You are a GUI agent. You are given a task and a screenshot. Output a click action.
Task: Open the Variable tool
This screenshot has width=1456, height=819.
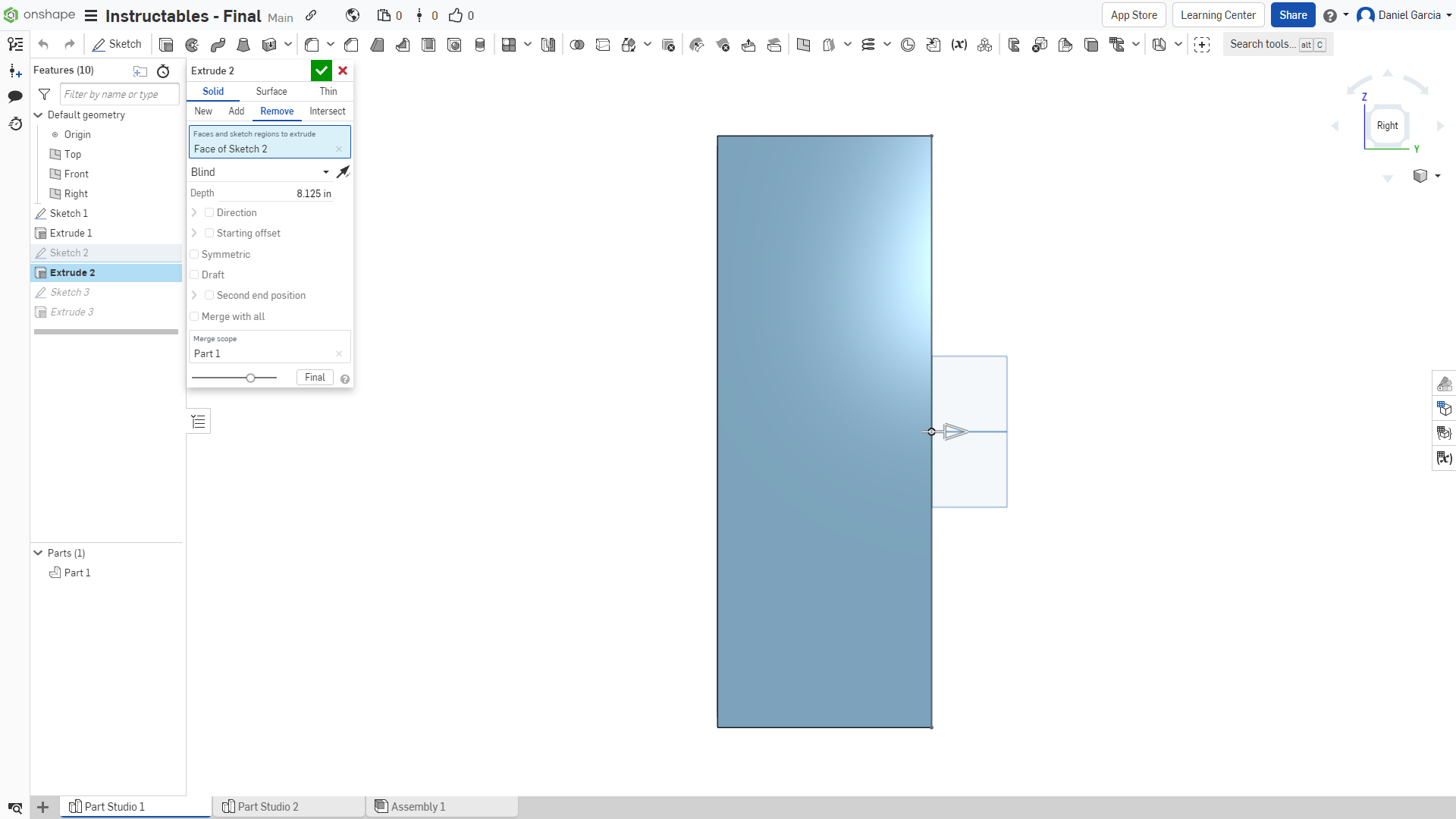[x=959, y=44]
